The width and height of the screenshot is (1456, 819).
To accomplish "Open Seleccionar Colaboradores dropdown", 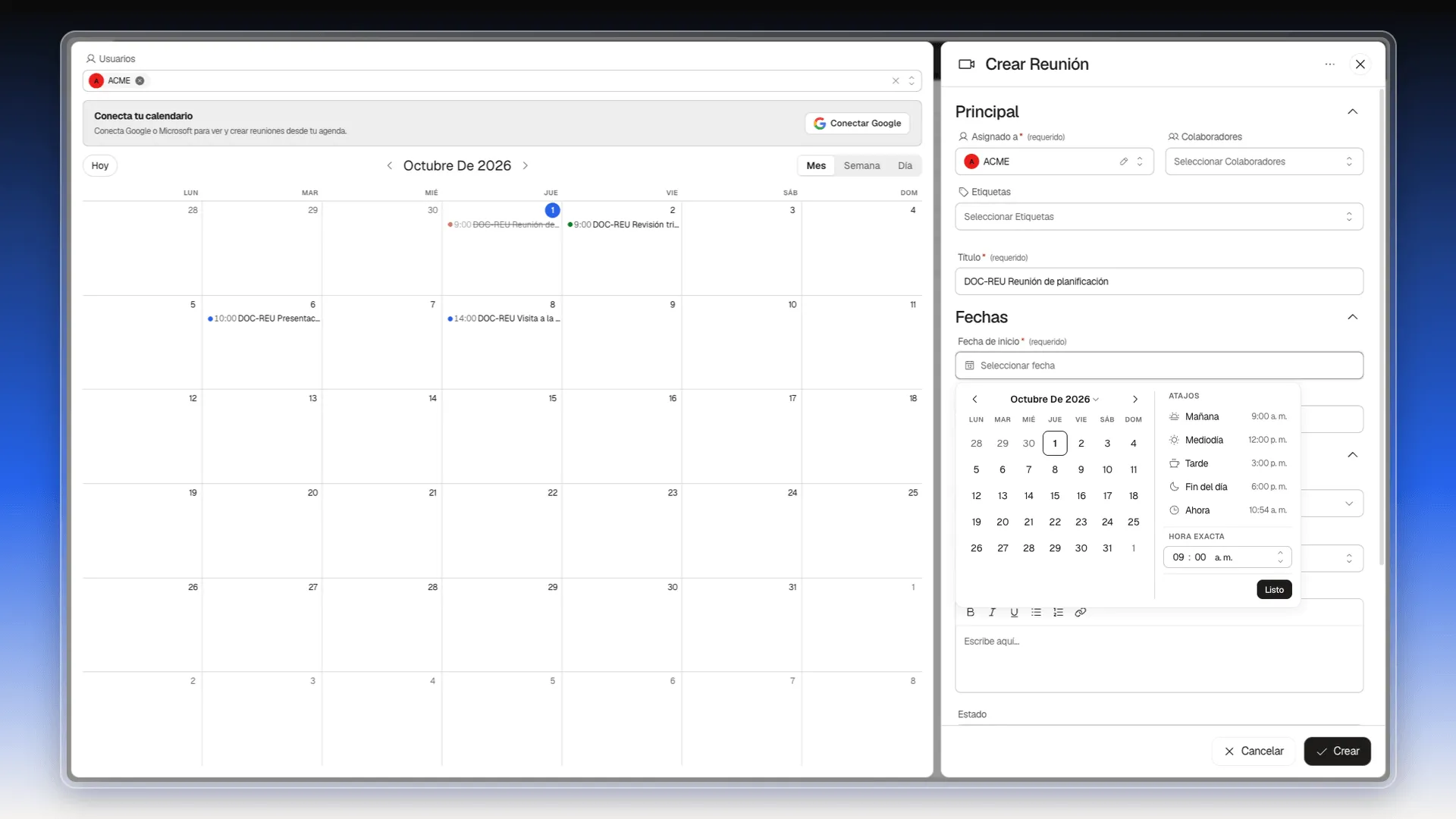I will coord(1264,162).
